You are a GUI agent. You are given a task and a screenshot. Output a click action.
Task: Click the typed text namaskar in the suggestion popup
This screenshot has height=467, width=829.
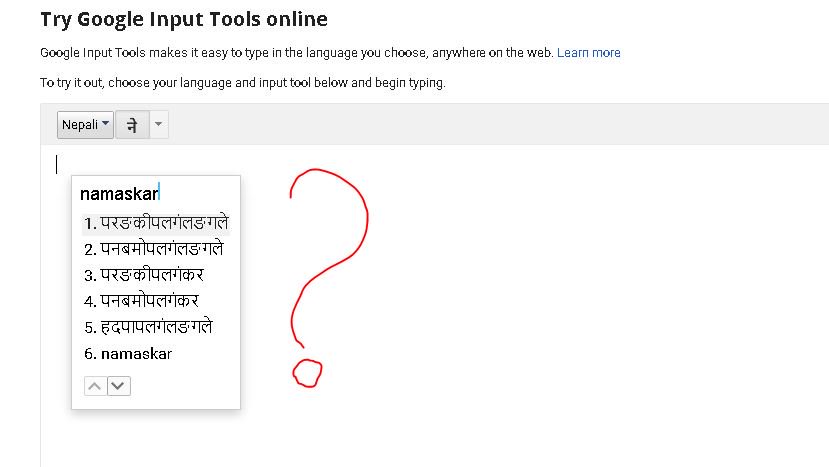(119, 194)
